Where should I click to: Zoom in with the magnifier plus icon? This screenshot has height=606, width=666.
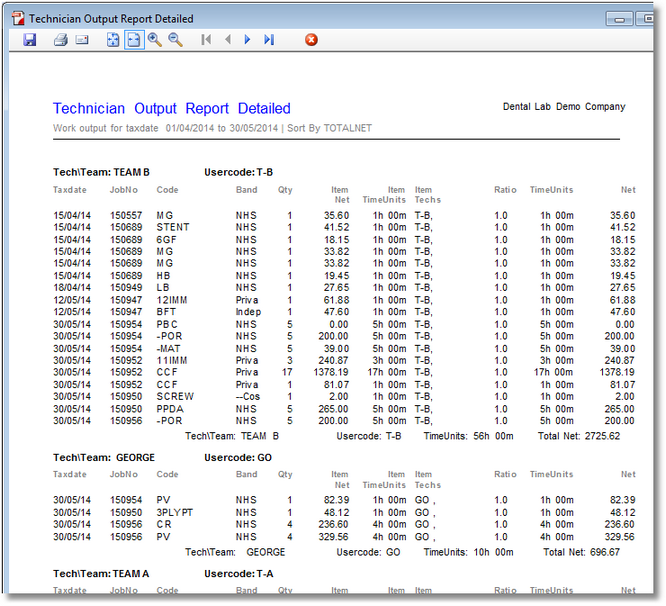[155, 40]
